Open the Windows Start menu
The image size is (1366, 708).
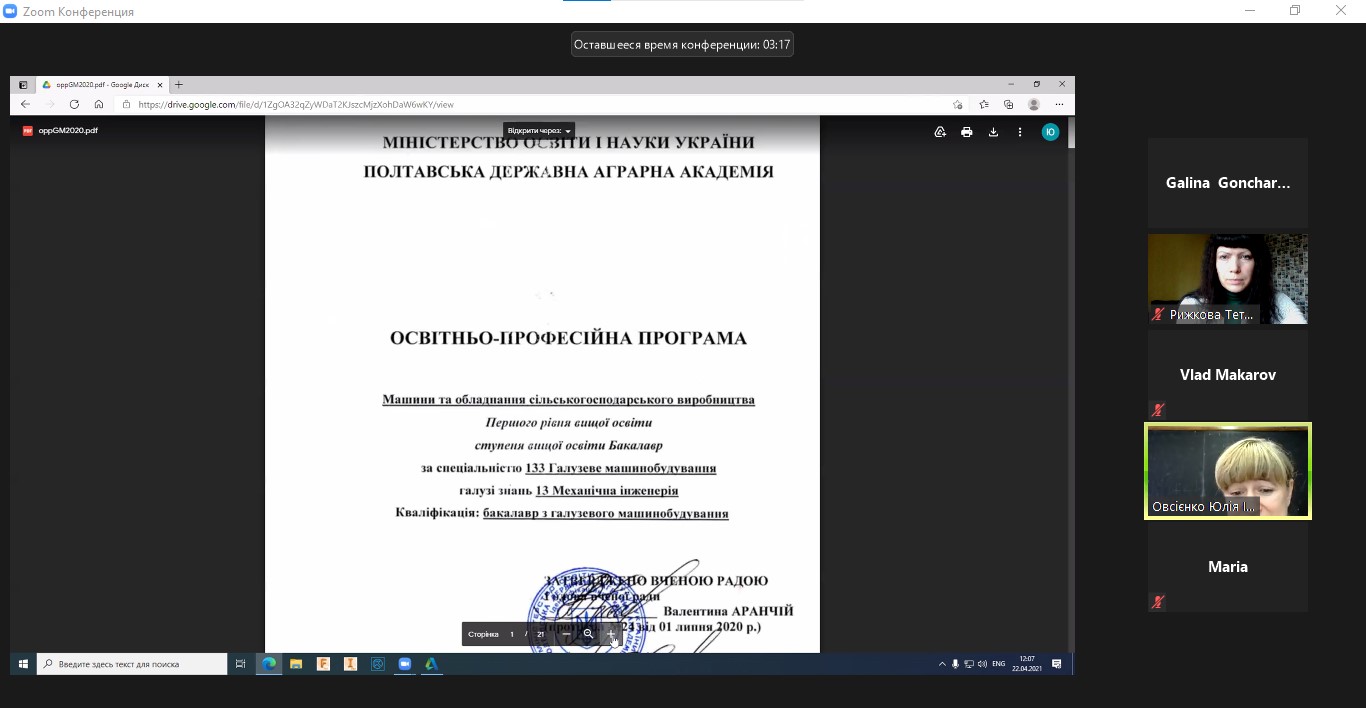click(x=23, y=664)
